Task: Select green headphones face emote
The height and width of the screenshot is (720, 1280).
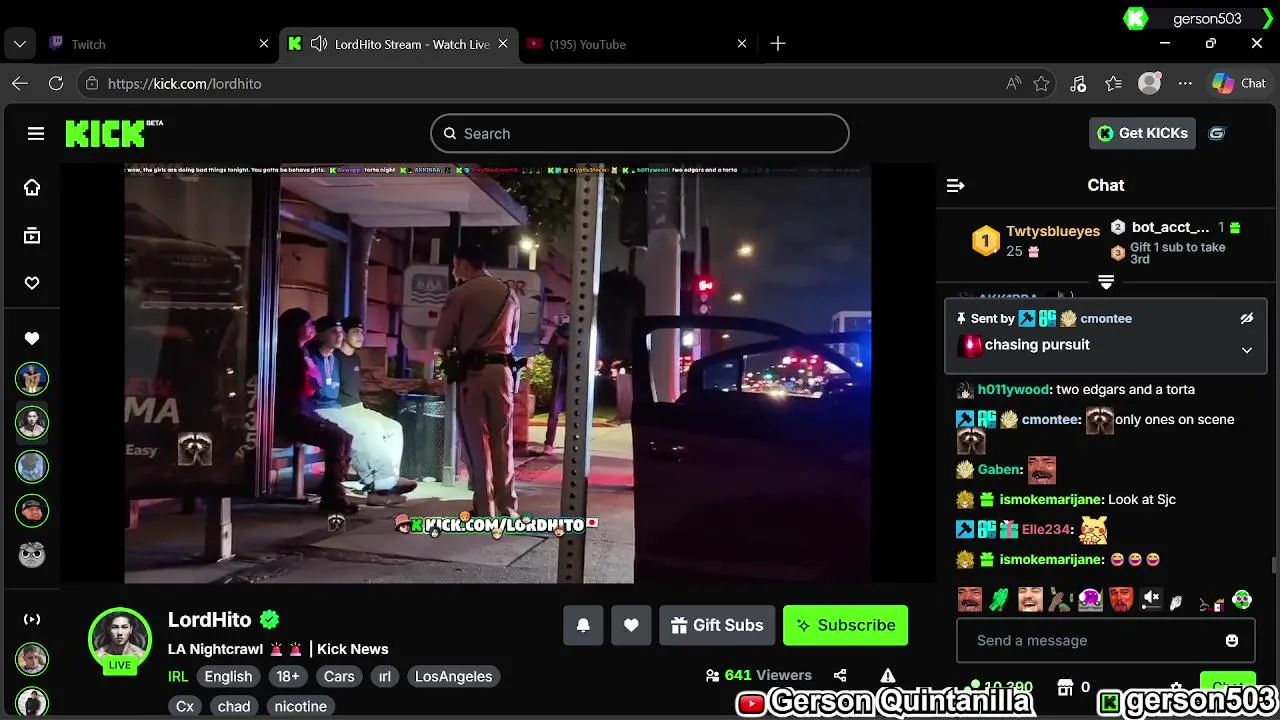Action: tap(1242, 600)
